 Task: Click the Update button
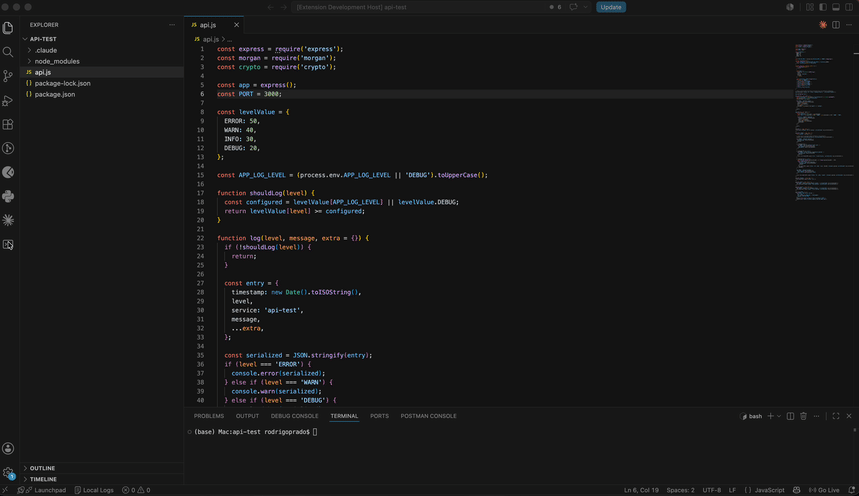click(611, 7)
